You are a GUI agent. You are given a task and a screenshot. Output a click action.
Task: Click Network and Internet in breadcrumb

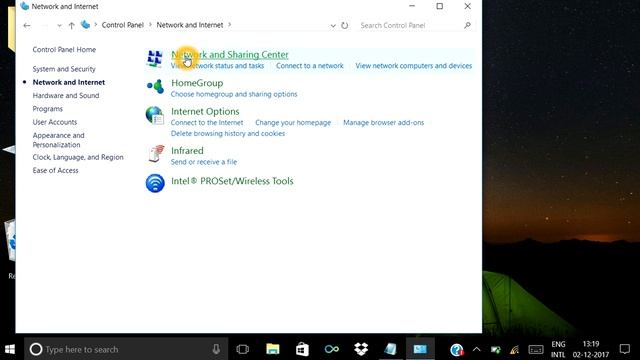(190, 25)
